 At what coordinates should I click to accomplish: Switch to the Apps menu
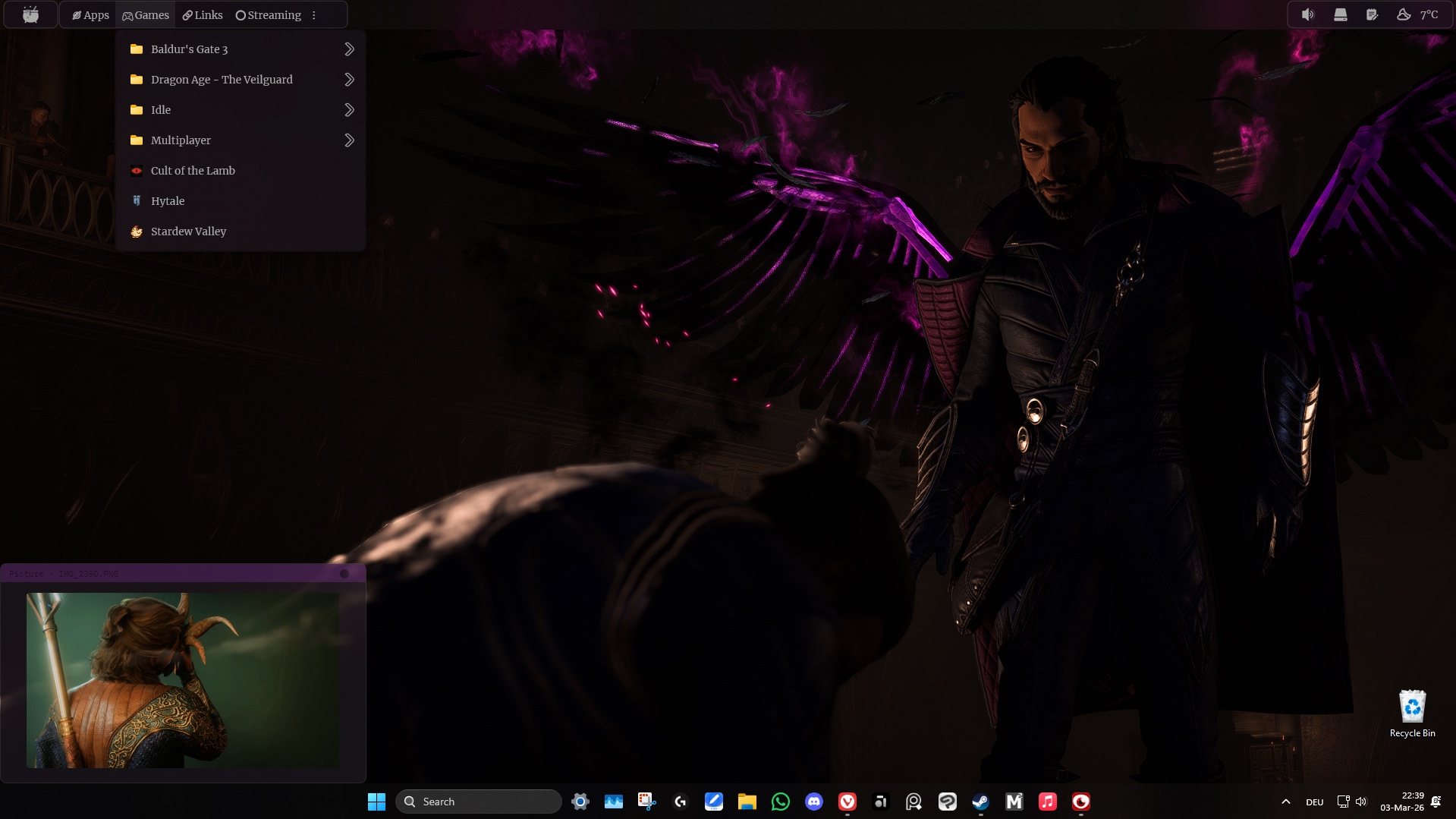[90, 15]
